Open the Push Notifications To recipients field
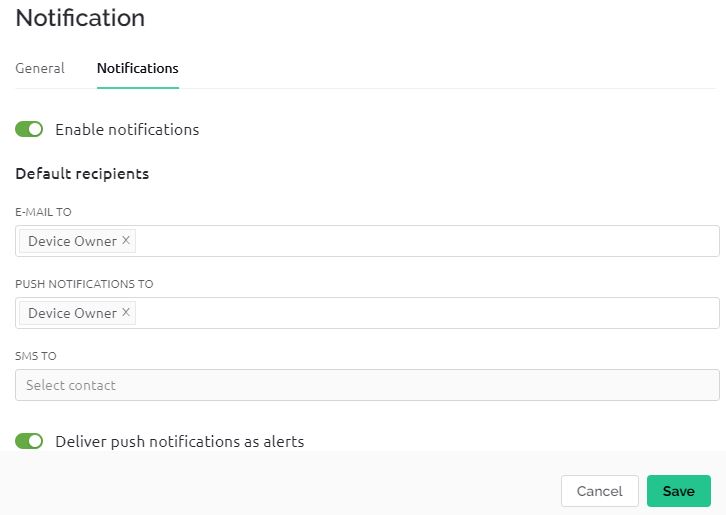The image size is (726, 515). coord(367,313)
